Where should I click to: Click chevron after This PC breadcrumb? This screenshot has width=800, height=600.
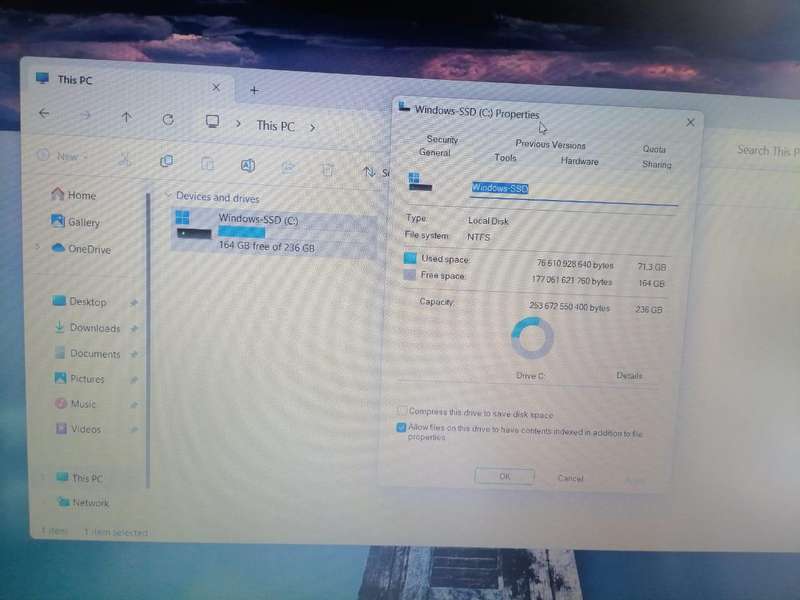(x=313, y=128)
